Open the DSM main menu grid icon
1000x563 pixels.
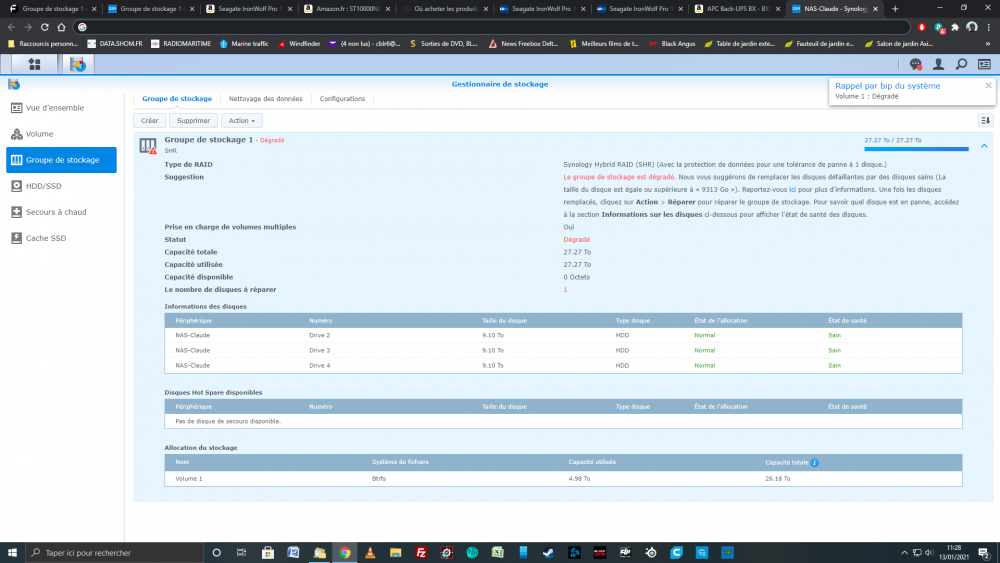tap(35, 64)
